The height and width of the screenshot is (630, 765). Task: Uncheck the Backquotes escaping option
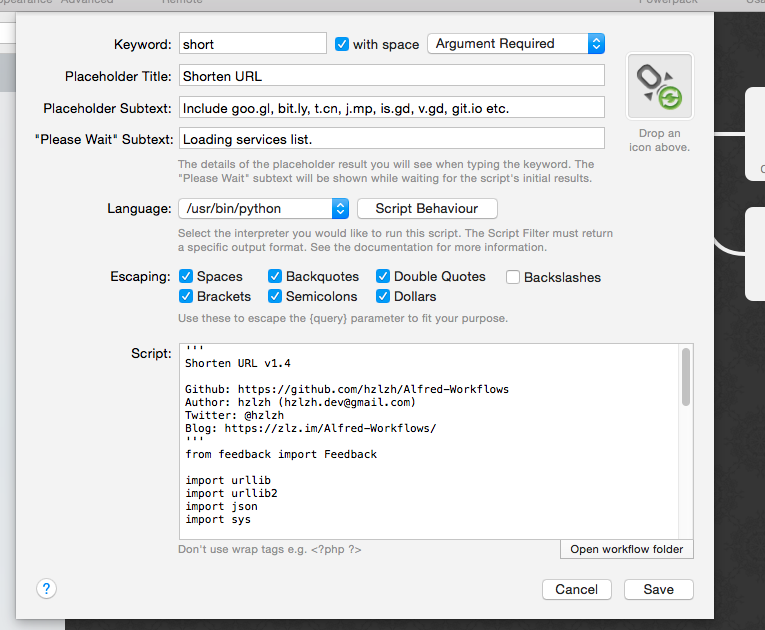pyautogui.click(x=275, y=276)
